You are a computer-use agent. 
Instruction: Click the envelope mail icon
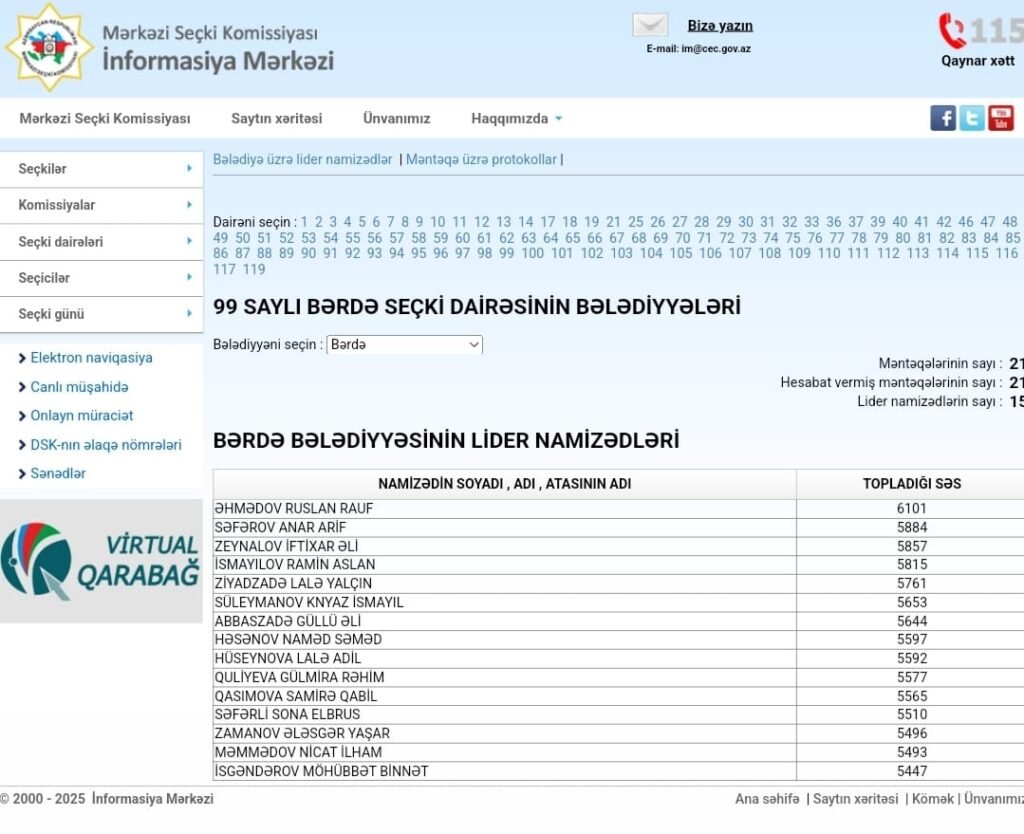click(650, 25)
